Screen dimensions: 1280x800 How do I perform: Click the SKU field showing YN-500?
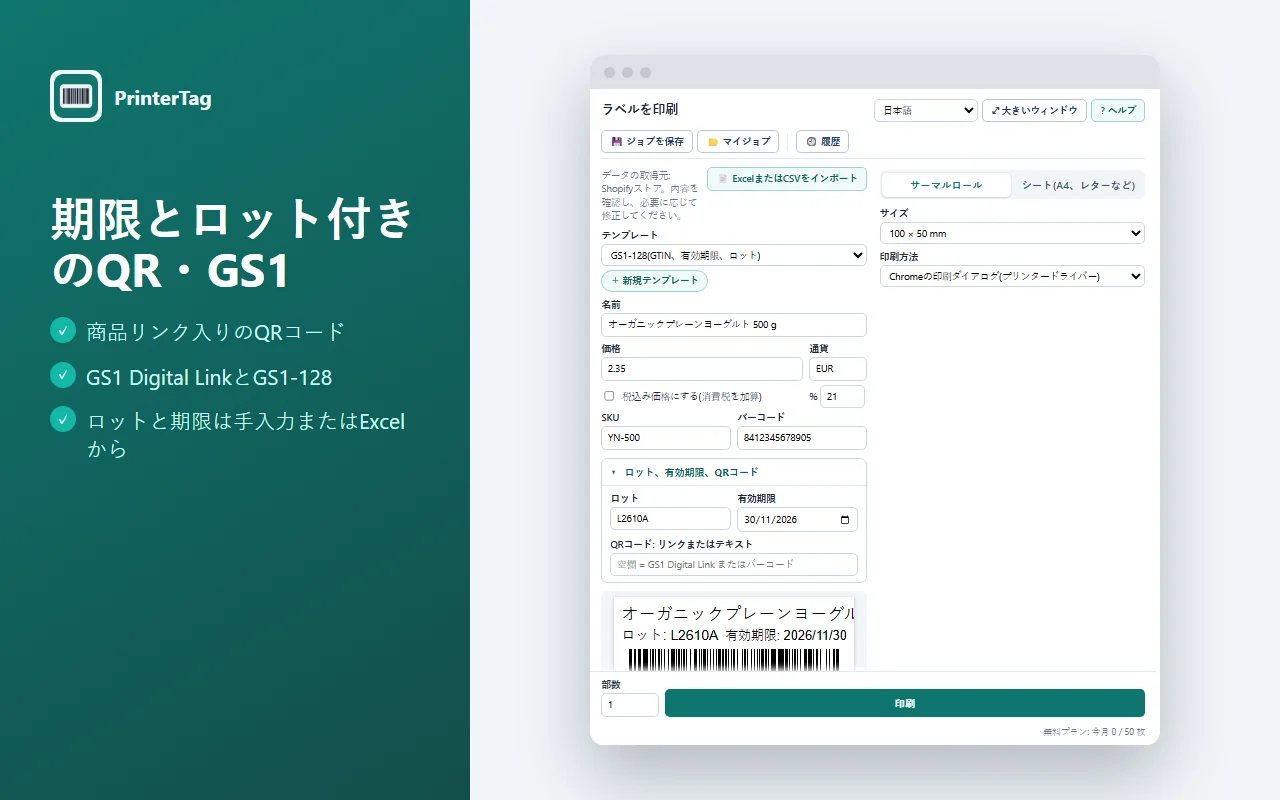point(666,438)
